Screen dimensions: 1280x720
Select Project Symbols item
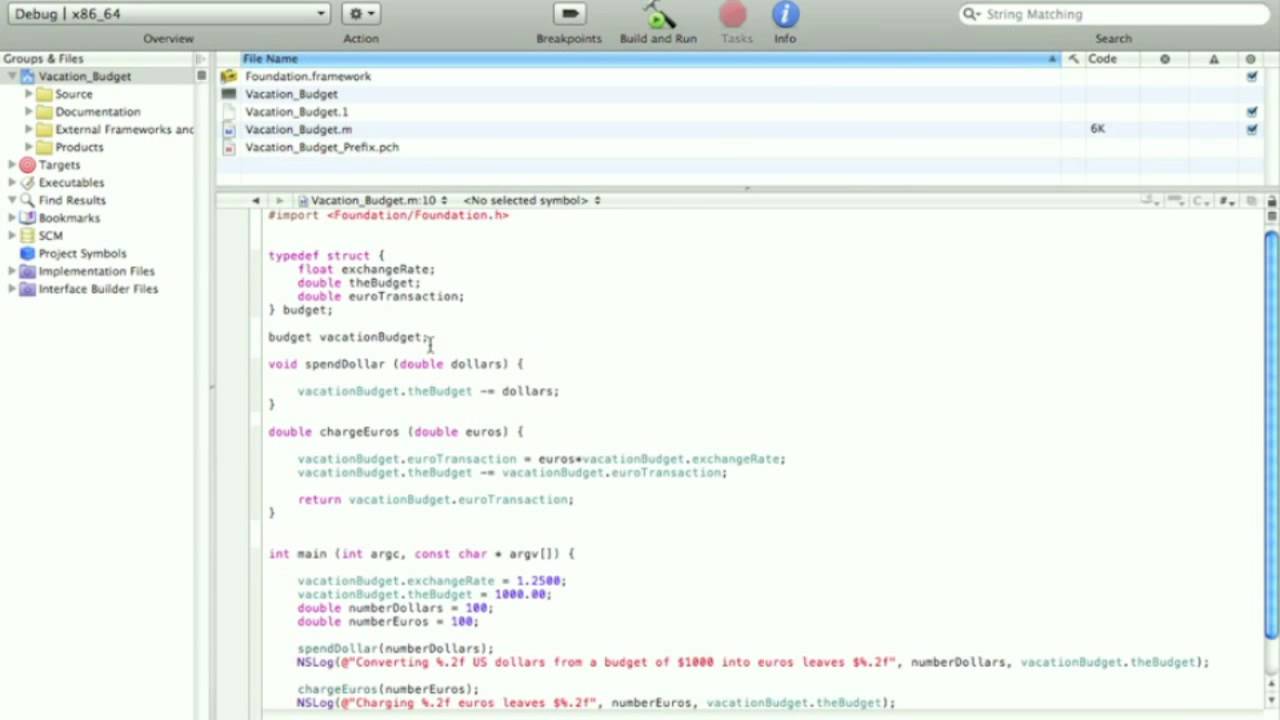click(82, 254)
